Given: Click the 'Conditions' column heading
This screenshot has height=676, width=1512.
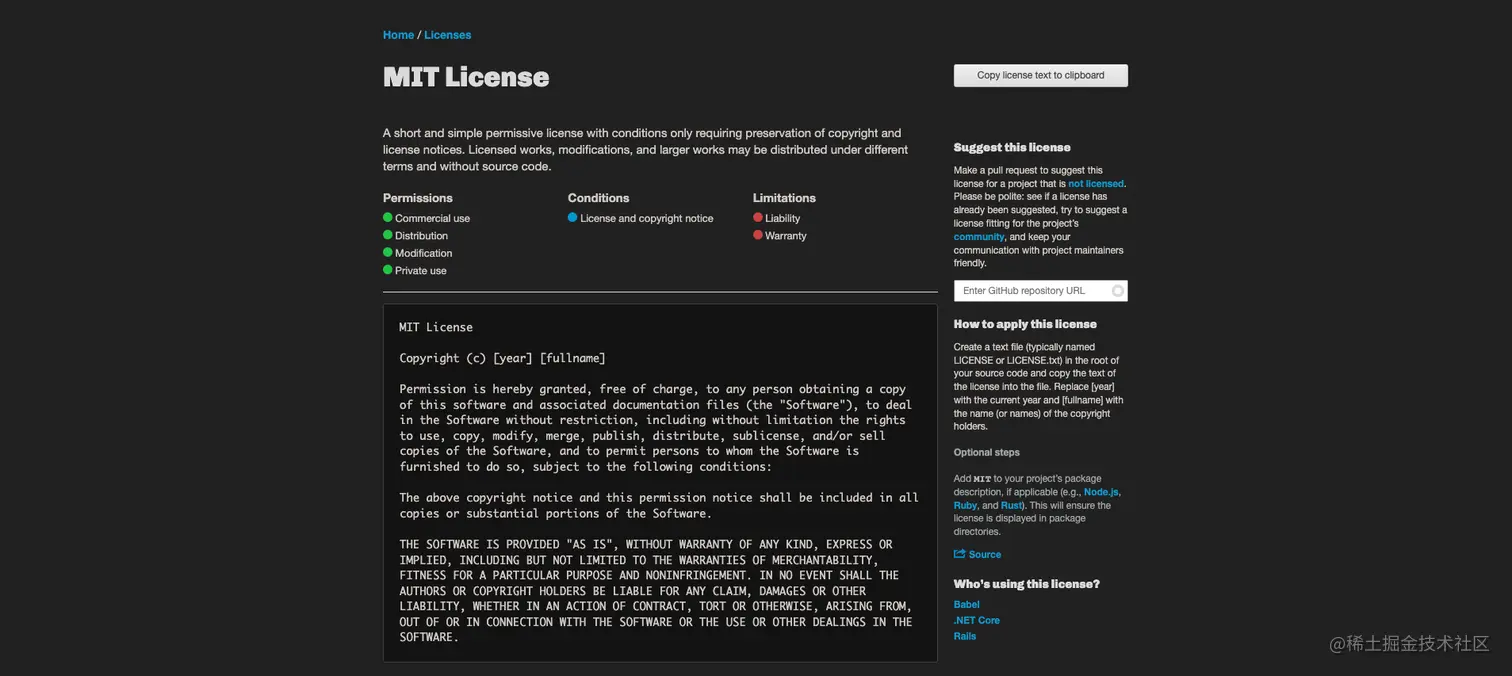Looking at the screenshot, I should [x=598, y=198].
